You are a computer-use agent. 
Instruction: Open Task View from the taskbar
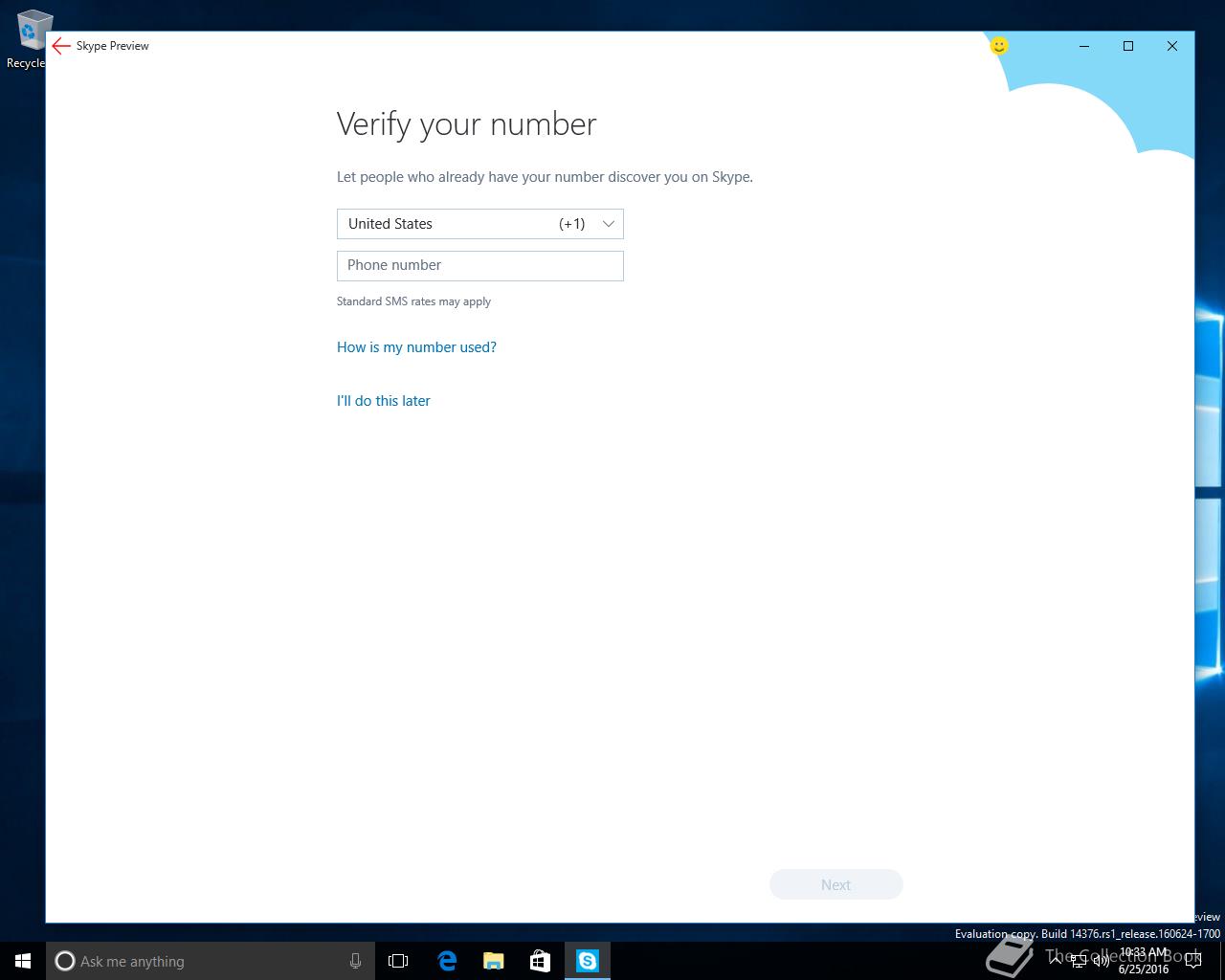398,961
